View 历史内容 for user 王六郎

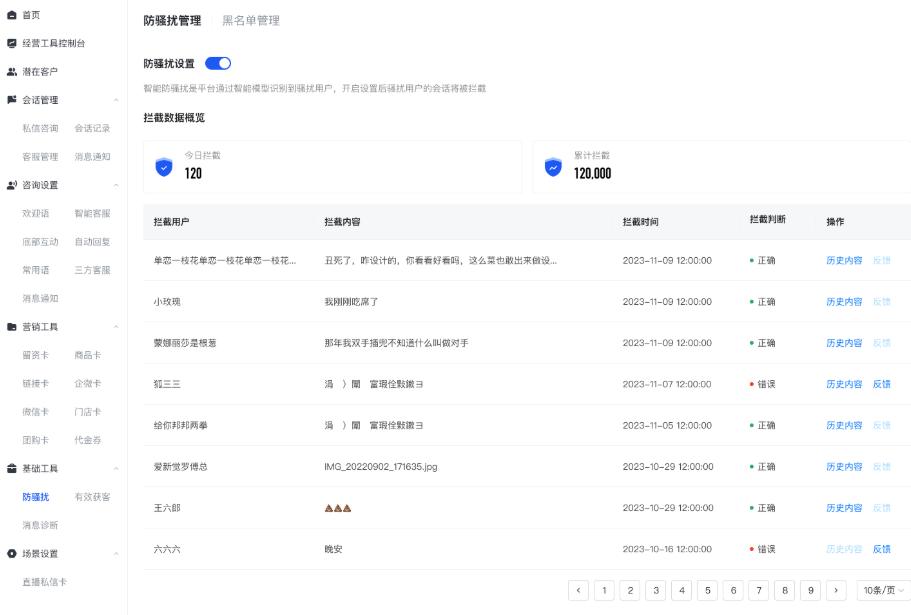[844, 508]
